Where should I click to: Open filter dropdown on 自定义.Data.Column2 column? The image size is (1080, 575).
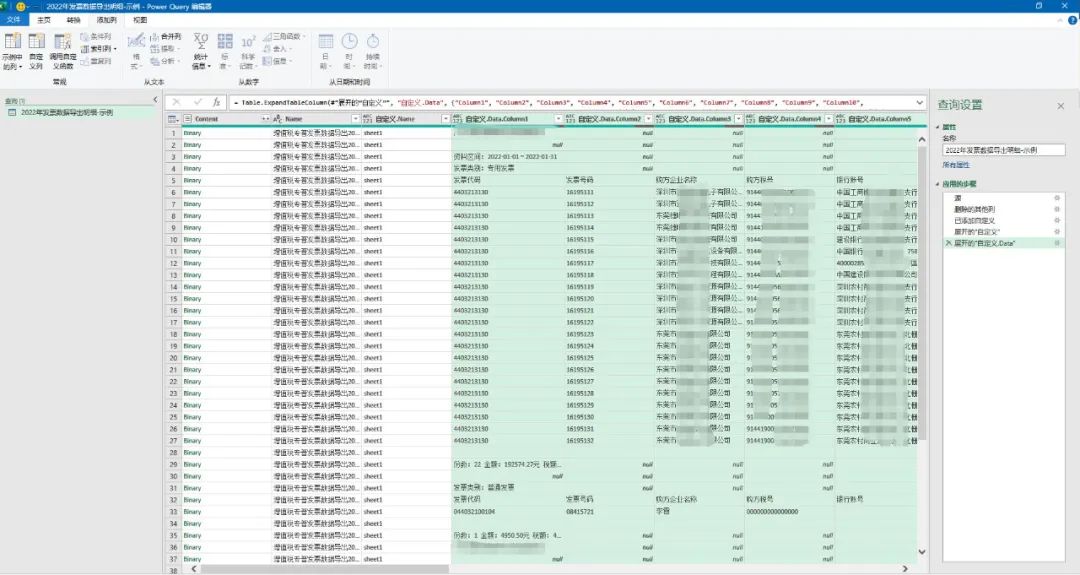pos(648,119)
